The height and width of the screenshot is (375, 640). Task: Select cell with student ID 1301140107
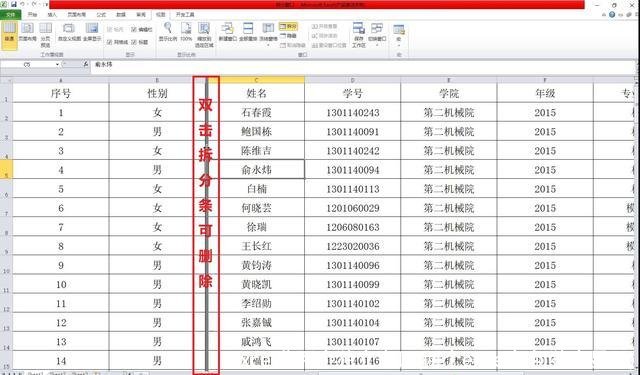click(x=353, y=342)
